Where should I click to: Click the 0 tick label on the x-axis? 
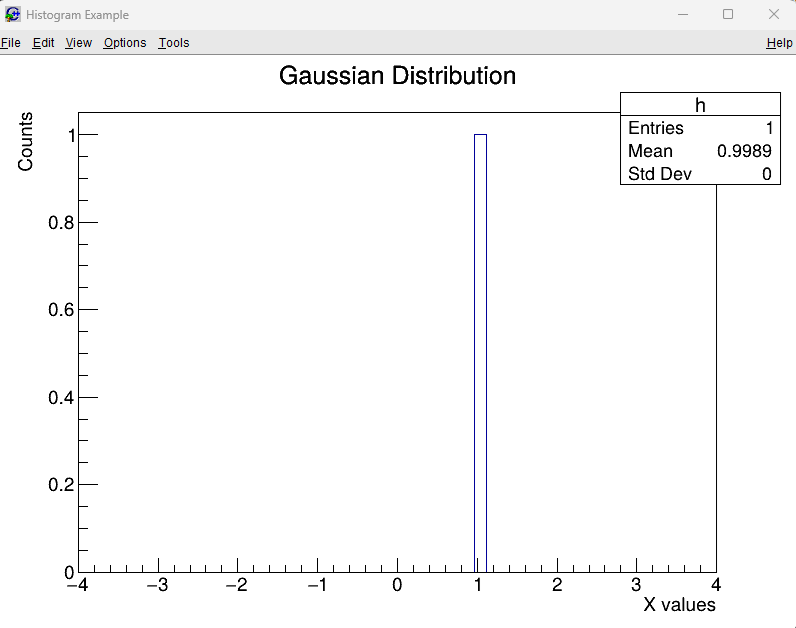[397, 585]
